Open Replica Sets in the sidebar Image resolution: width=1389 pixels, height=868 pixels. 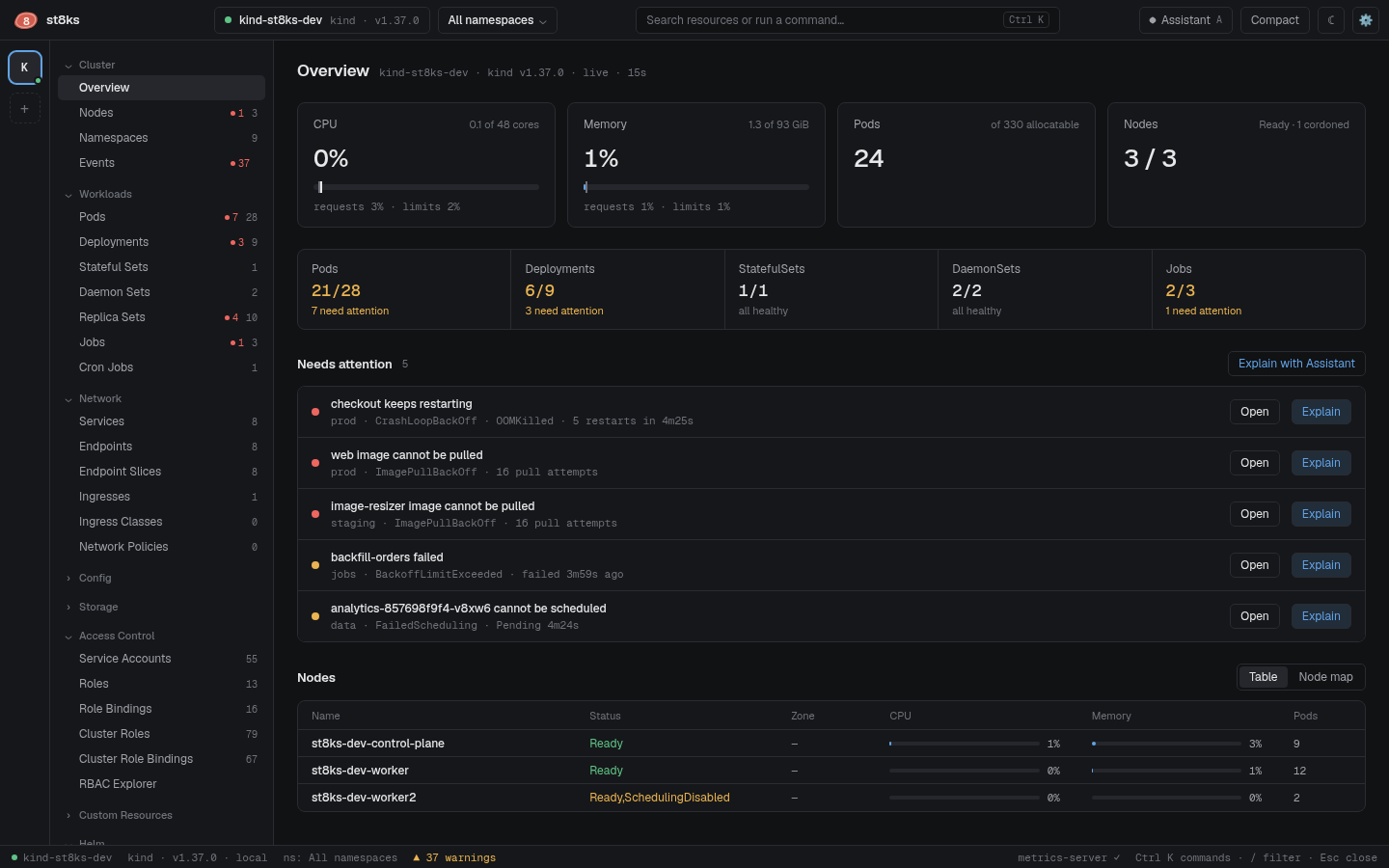pyautogui.click(x=161, y=317)
